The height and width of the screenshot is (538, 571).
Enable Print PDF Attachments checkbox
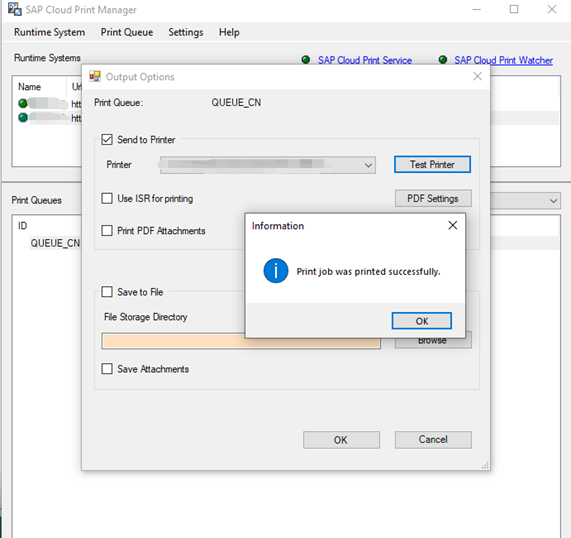tap(107, 231)
